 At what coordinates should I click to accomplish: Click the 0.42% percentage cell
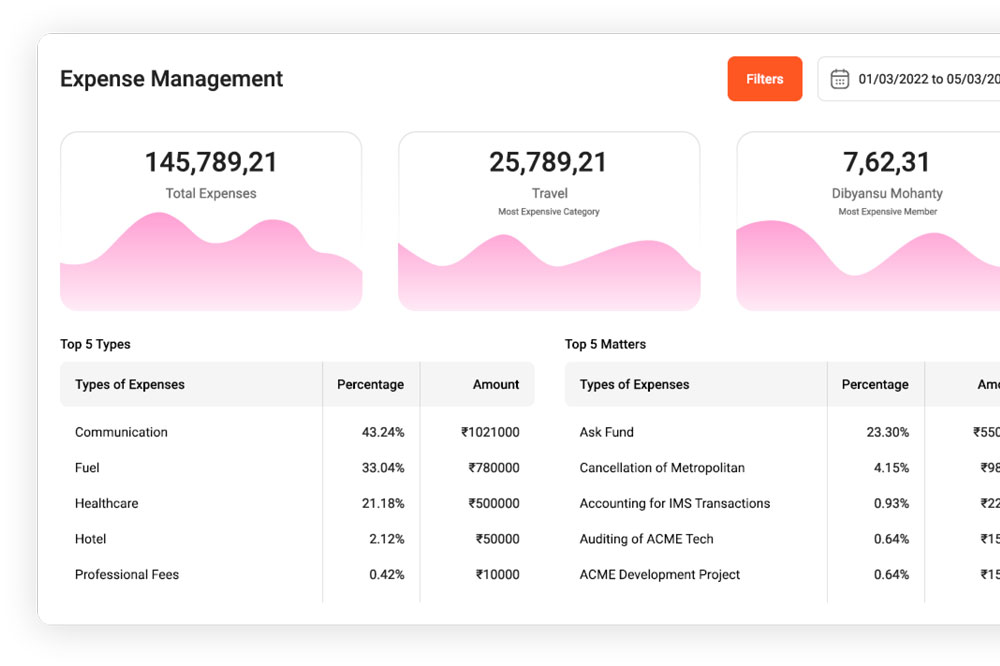coord(387,575)
